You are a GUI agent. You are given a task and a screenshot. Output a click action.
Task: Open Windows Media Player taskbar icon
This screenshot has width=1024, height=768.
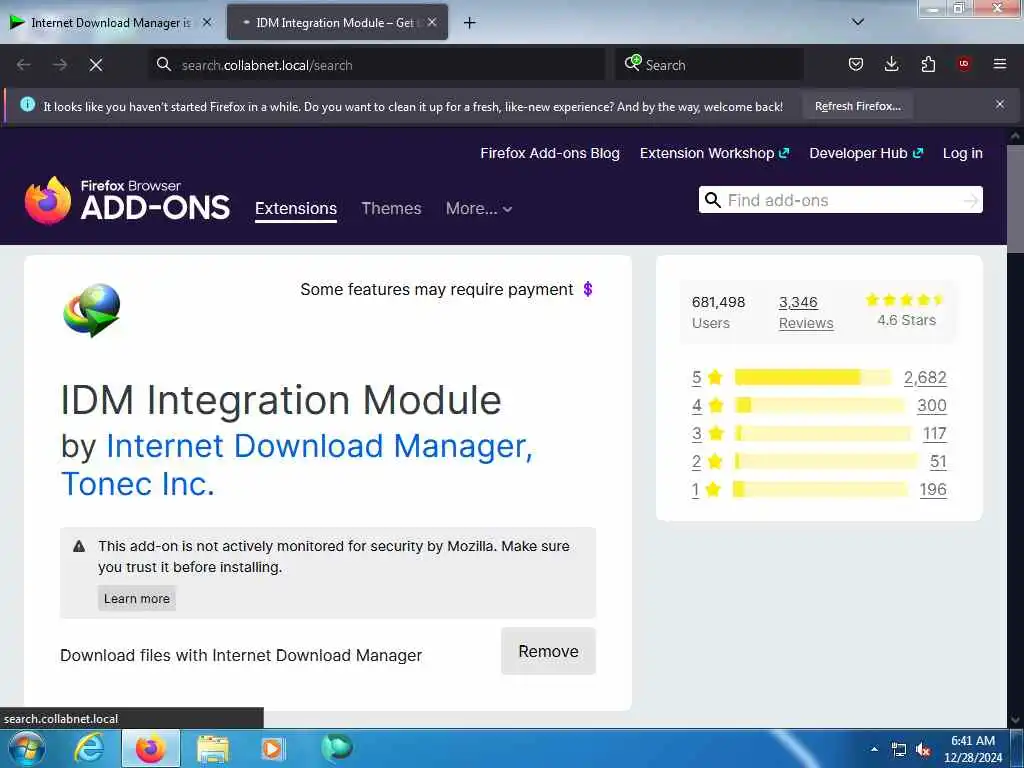point(272,749)
